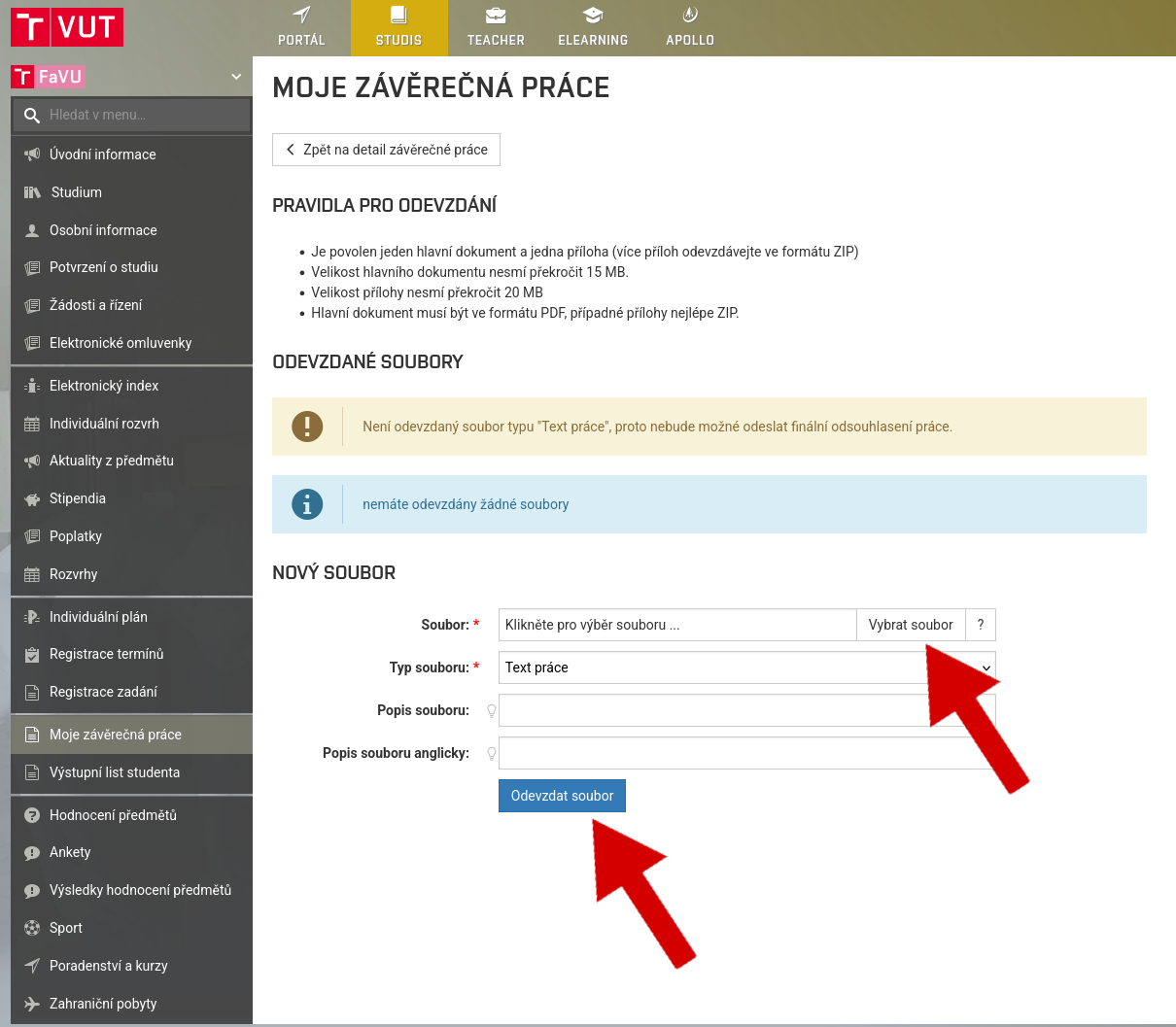Image resolution: width=1176 pixels, height=1027 pixels.
Task: Click the FaVU faculty label
Action: coord(48,77)
